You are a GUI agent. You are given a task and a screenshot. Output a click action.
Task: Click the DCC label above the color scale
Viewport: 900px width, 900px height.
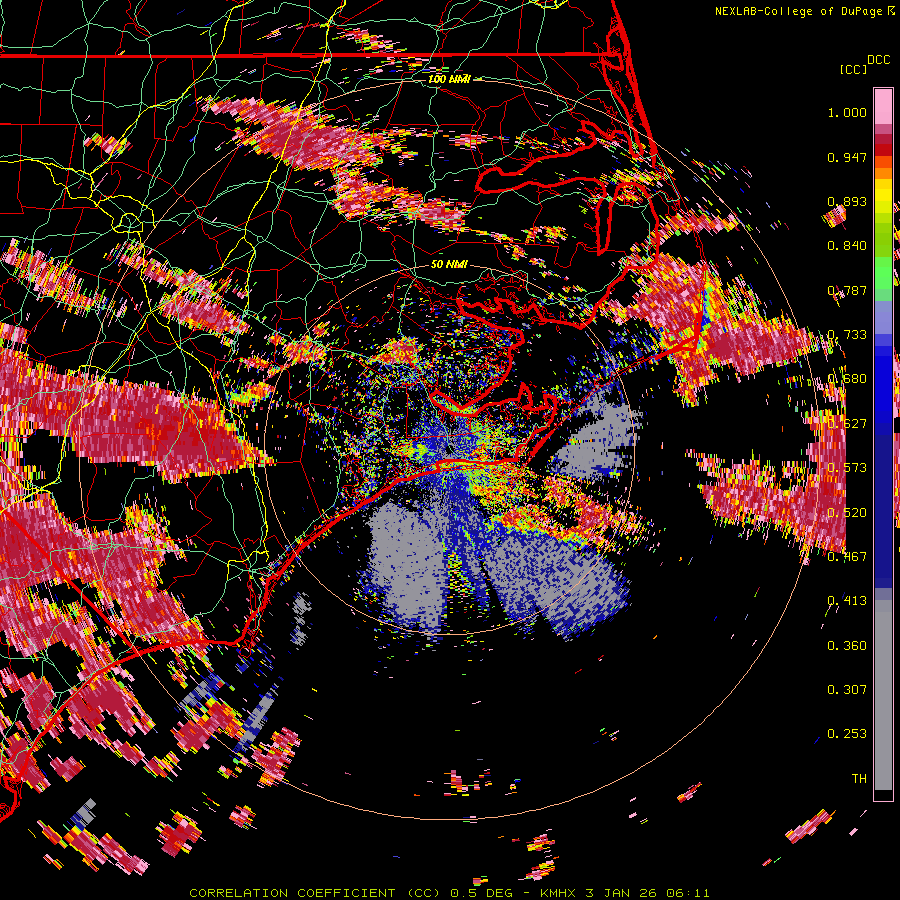click(x=878, y=60)
